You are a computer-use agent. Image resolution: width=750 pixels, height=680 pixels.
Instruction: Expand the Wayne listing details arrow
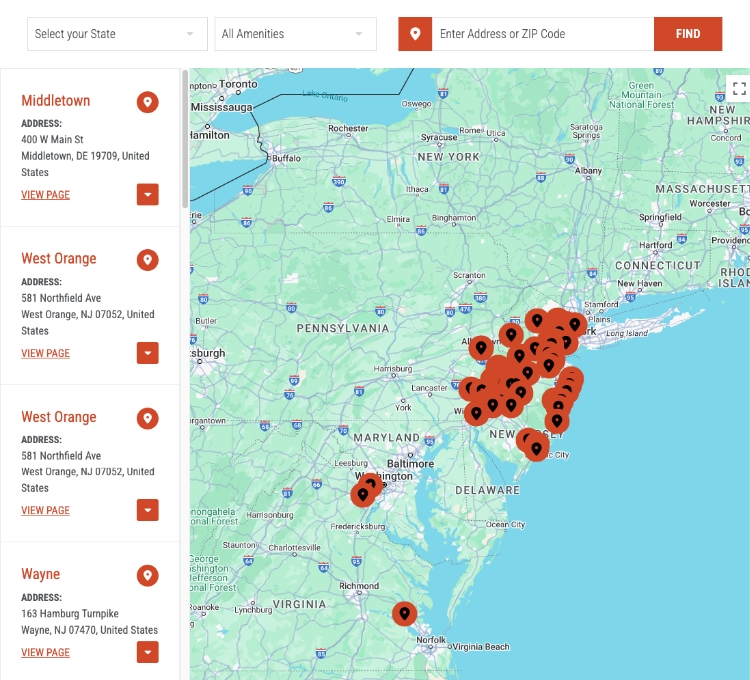[x=148, y=653]
